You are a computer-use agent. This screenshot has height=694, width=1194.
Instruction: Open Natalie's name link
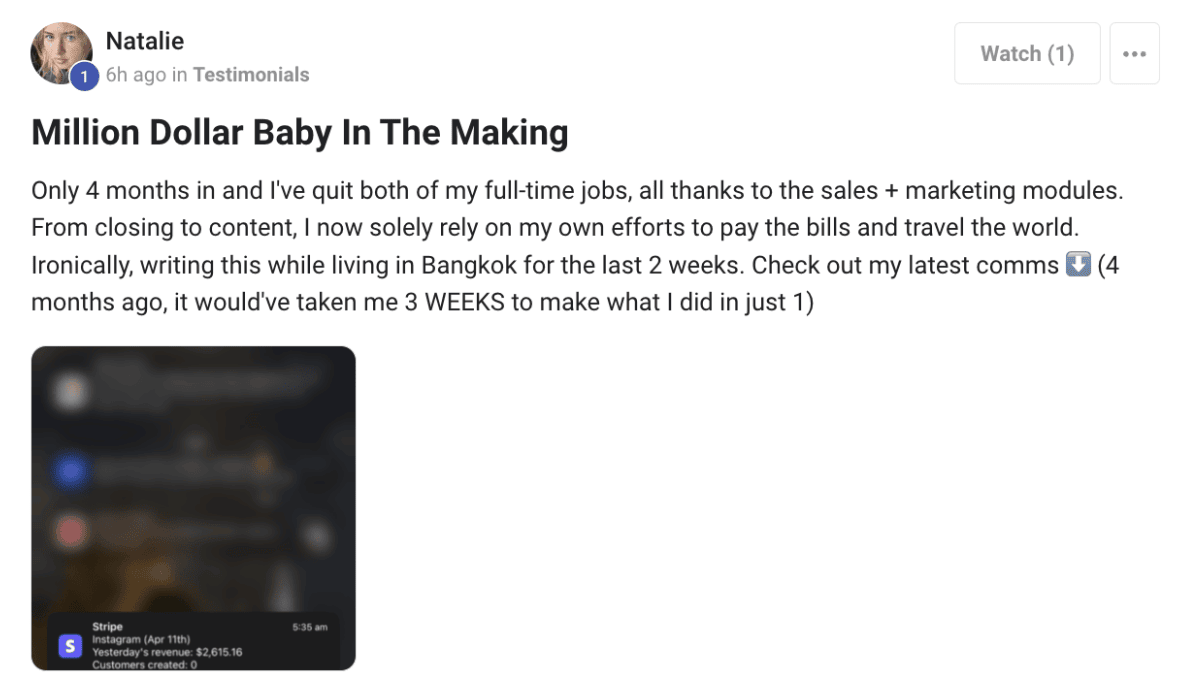(145, 40)
